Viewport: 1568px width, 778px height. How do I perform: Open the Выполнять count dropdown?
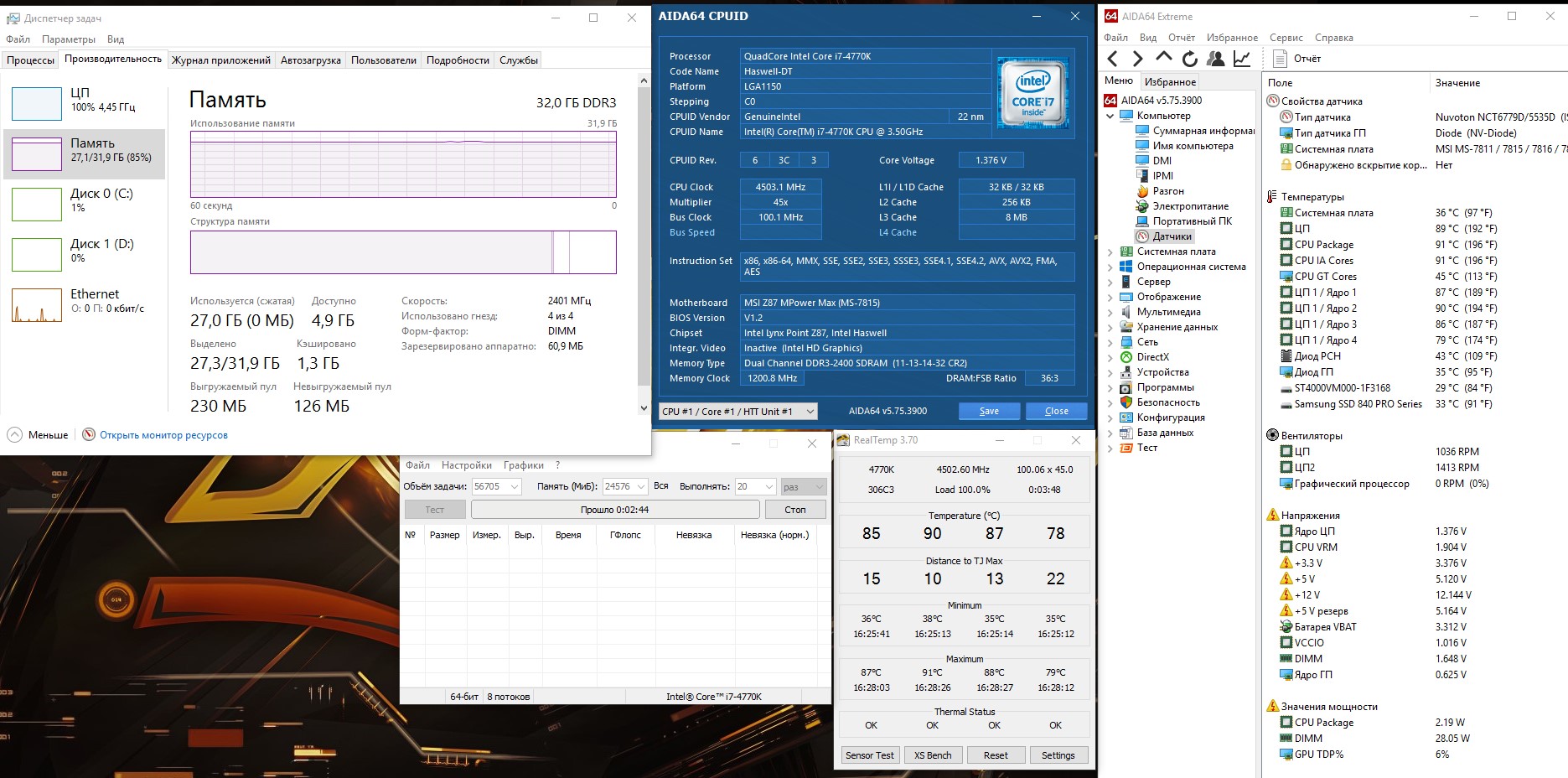click(755, 486)
